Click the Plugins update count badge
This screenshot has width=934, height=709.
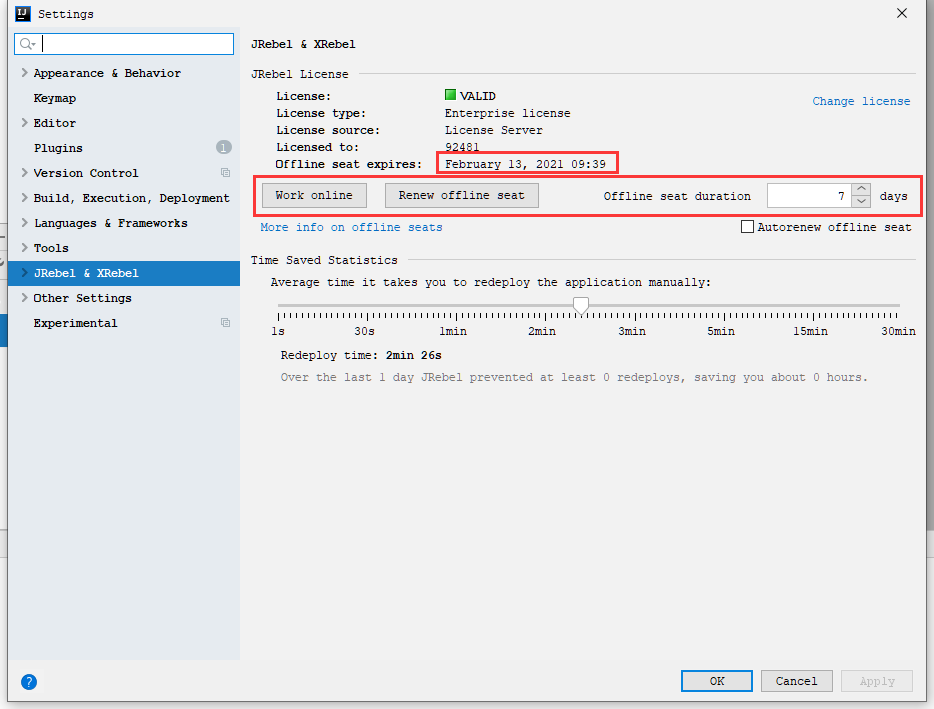(223, 147)
